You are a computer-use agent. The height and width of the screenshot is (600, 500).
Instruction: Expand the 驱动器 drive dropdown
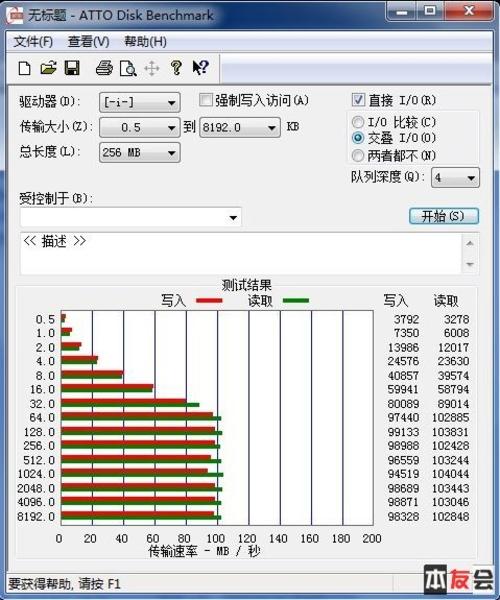click(140, 102)
